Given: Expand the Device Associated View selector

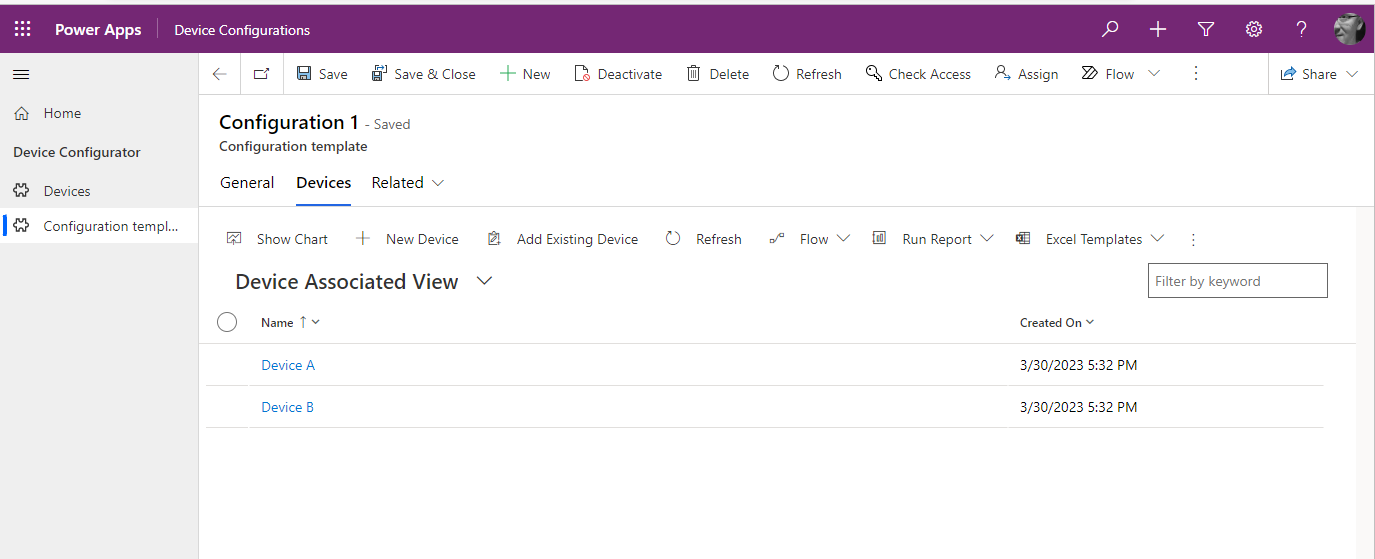Looking at the screenshot, I should coord(485,281).
